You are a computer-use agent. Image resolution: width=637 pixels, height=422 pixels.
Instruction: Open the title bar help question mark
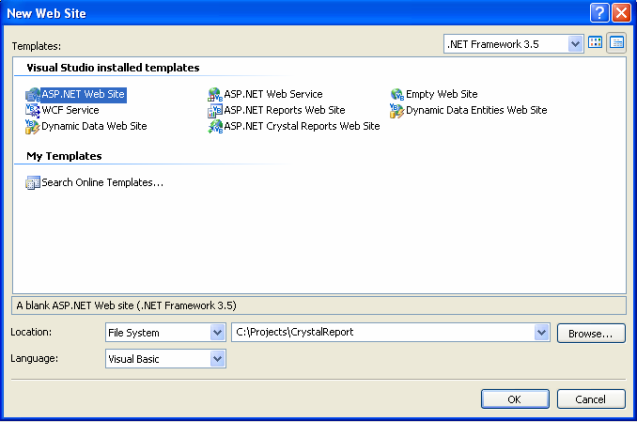pyautogui.click(x=600, y=13)
